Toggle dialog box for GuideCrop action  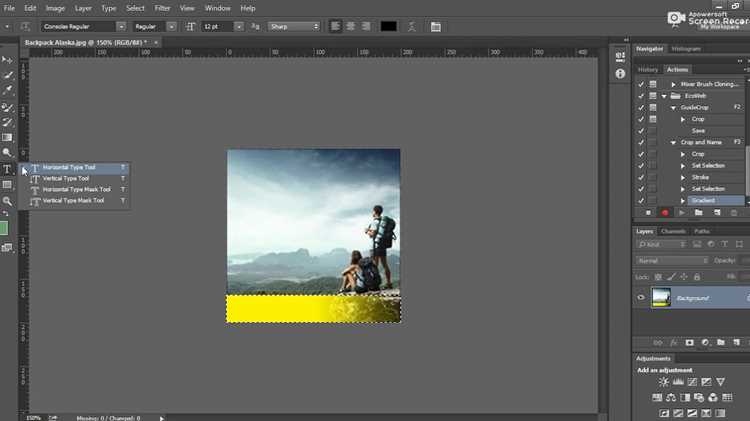coord(653,108)
